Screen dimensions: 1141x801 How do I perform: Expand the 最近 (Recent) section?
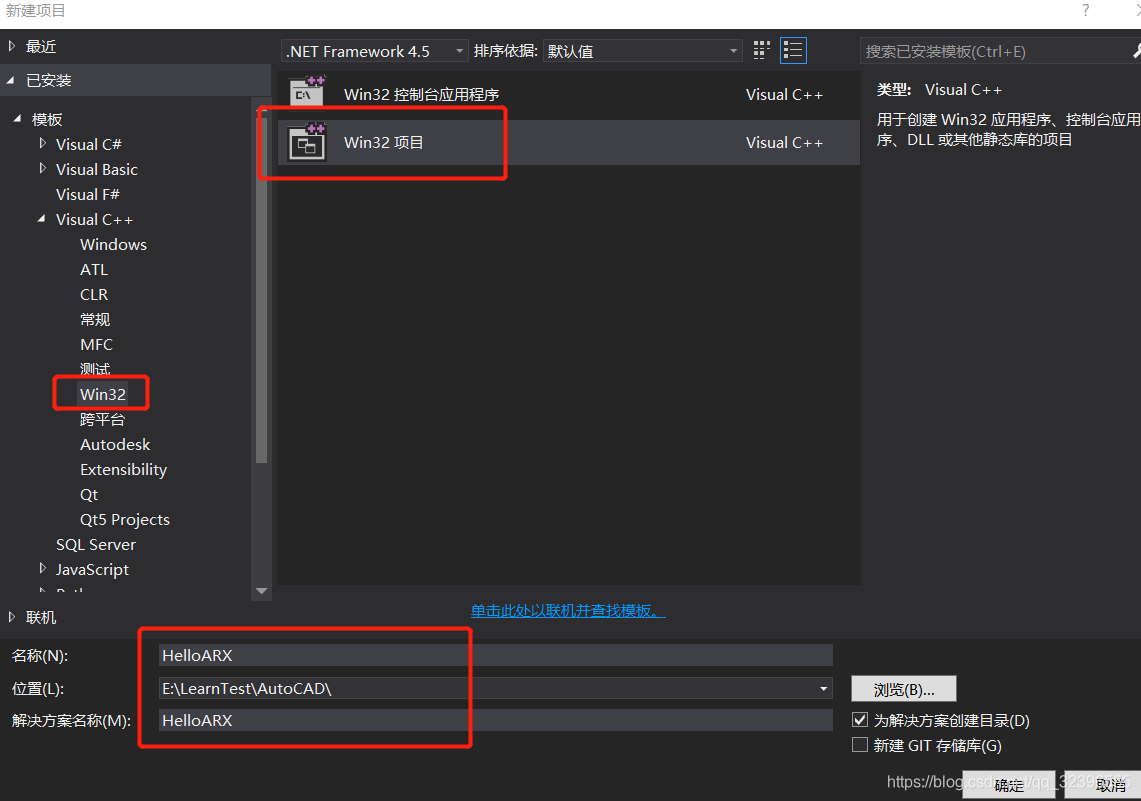pyautogui.click(x=12, y=46)
